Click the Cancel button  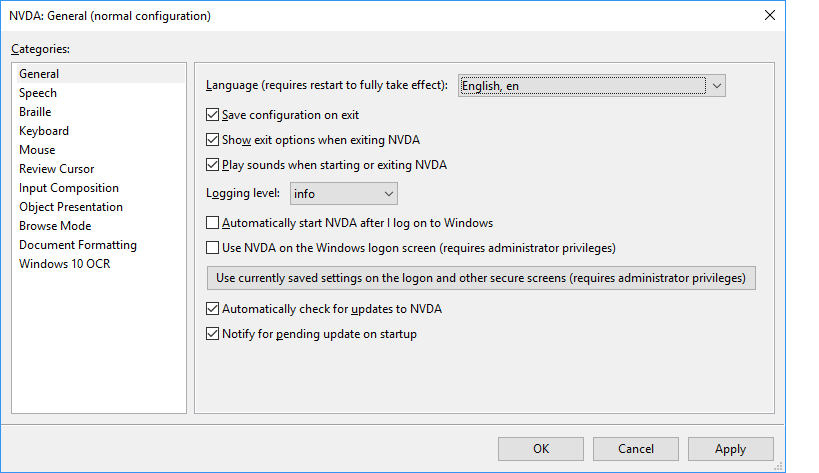636,449
